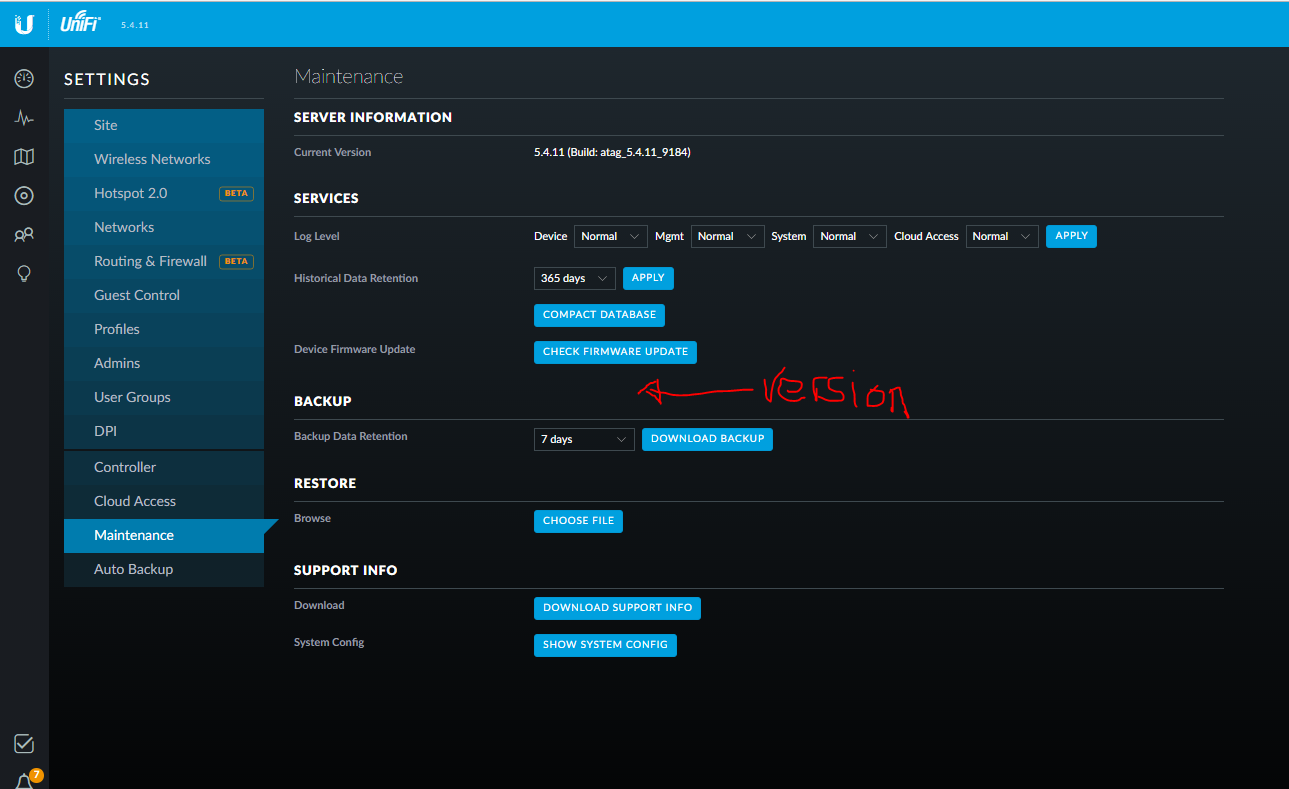Expand the Device log level dropdown
The width and height of the screenshot is (1289, 789).
[x=610, y=237]
